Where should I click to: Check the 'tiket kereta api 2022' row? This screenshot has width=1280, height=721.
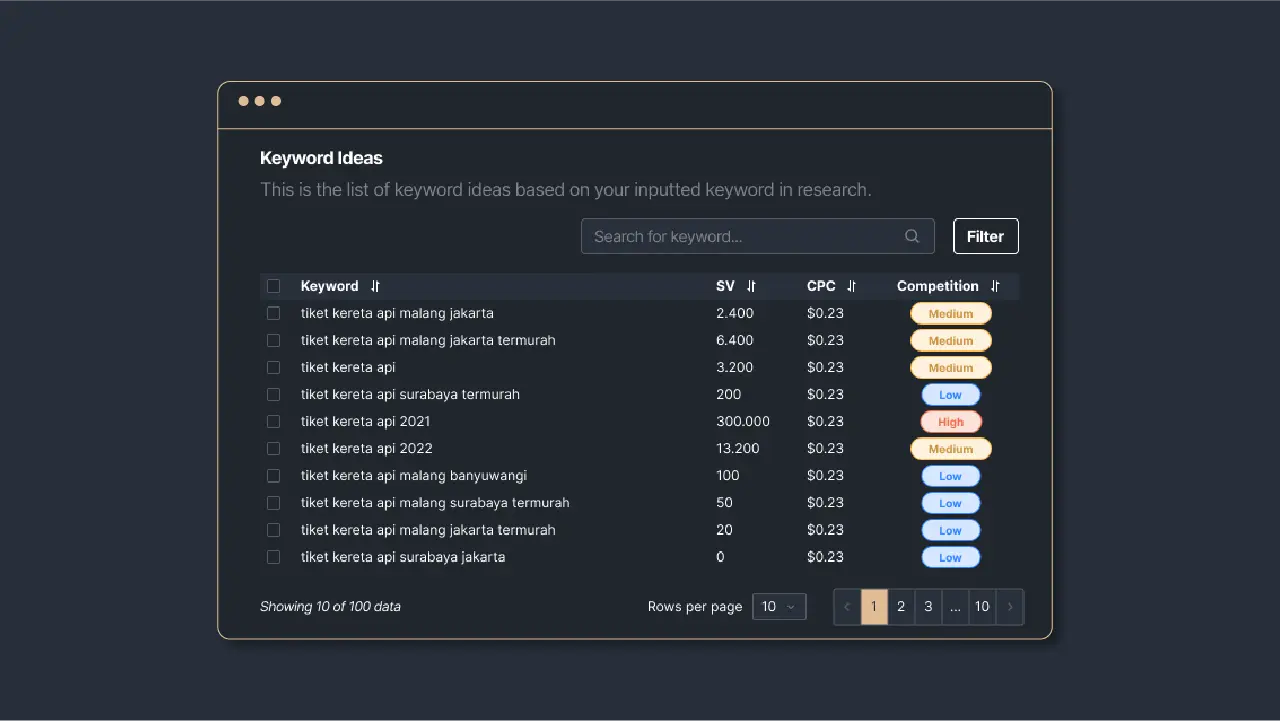click(273, 448)
